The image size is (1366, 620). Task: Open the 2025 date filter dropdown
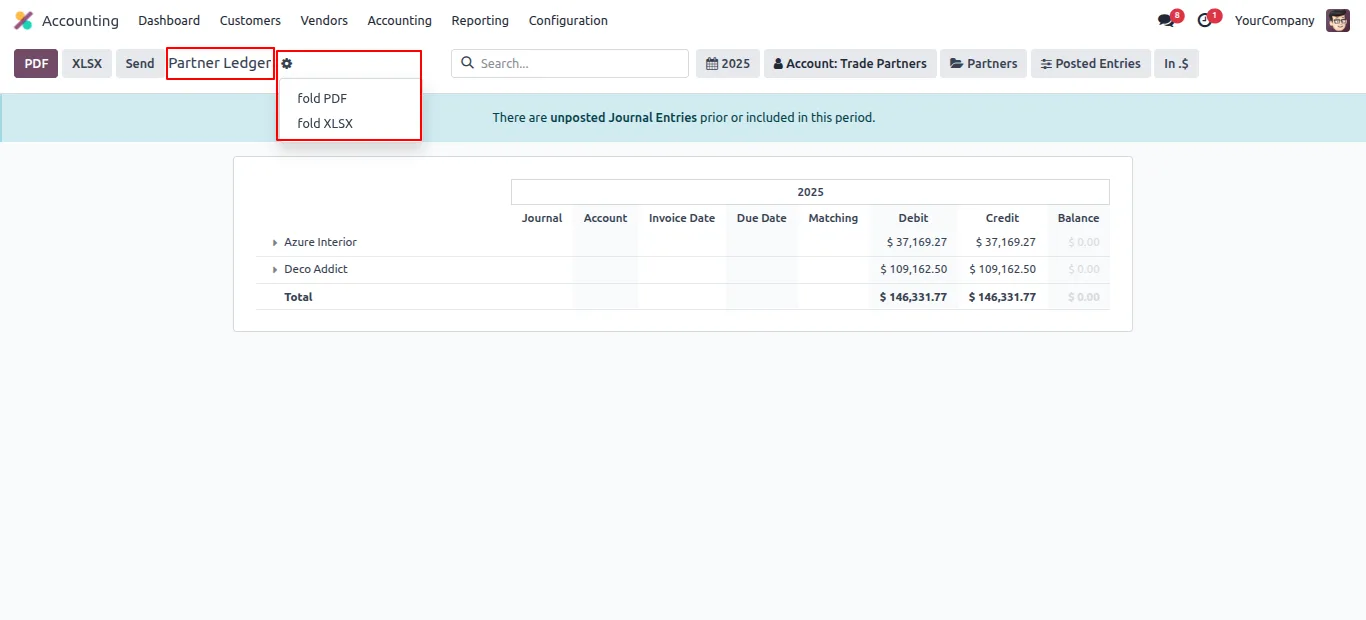[x=728, y=63]
